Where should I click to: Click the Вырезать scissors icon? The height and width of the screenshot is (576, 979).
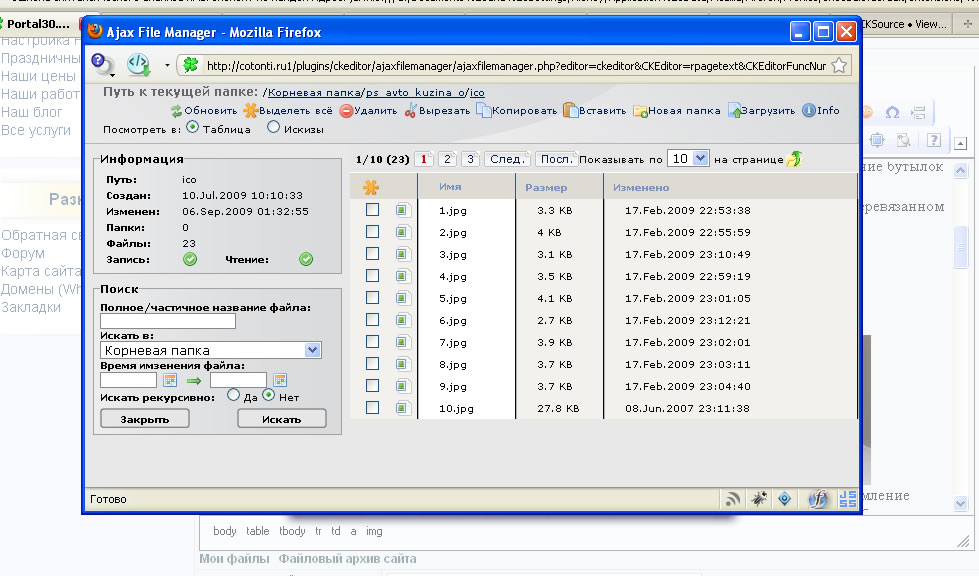pyautogui.click(x=410, y=111)
